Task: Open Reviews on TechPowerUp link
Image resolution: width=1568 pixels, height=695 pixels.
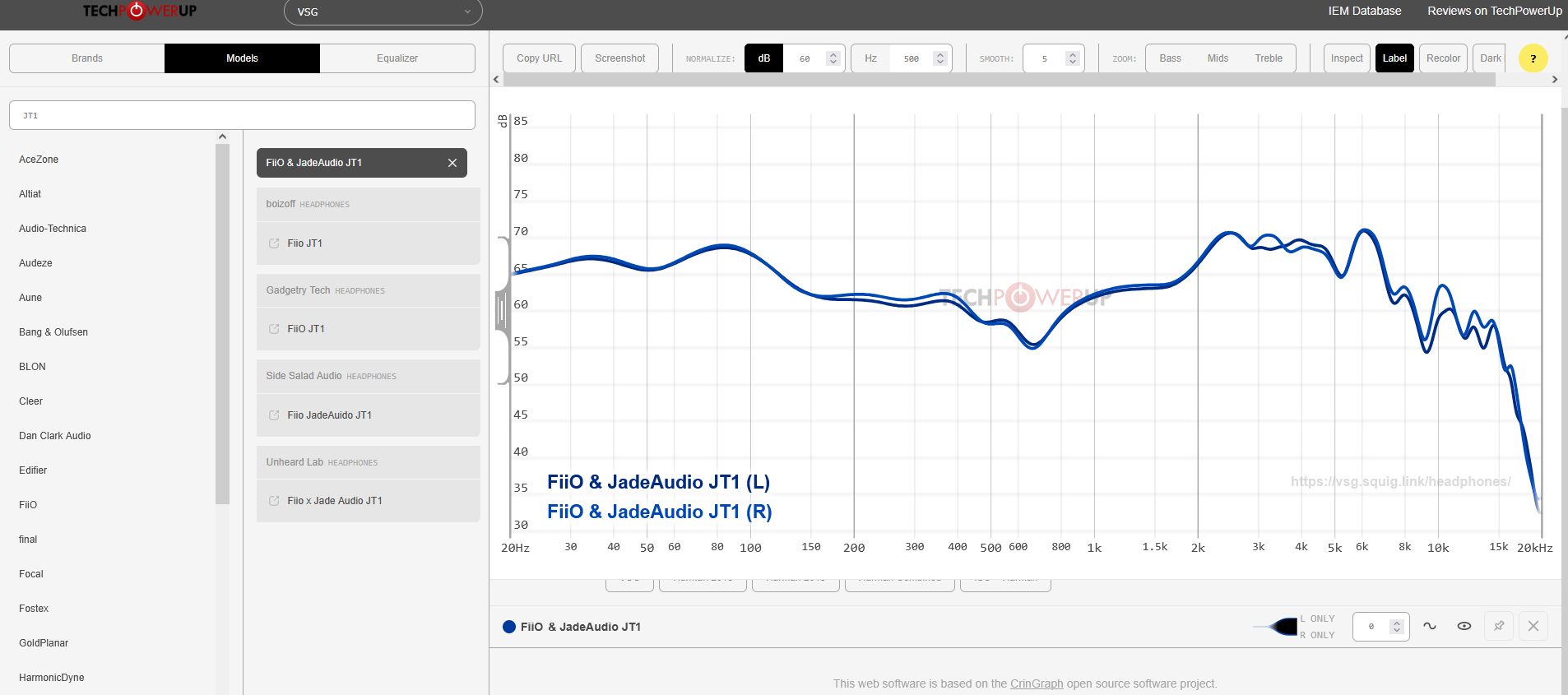Action: click(1495, 11)
